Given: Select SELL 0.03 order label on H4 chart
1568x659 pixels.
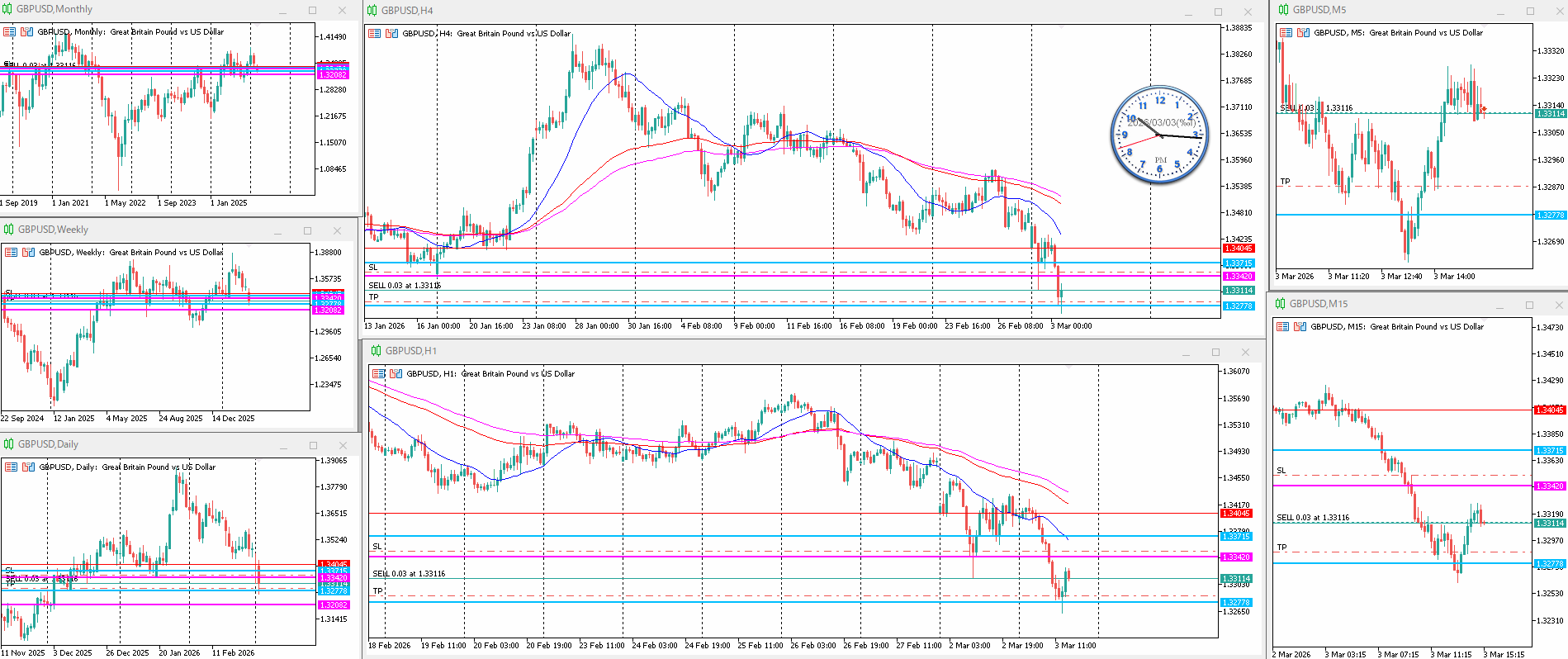Looking at the screenshot, I should pyautogui.click(x=405, y=286).
